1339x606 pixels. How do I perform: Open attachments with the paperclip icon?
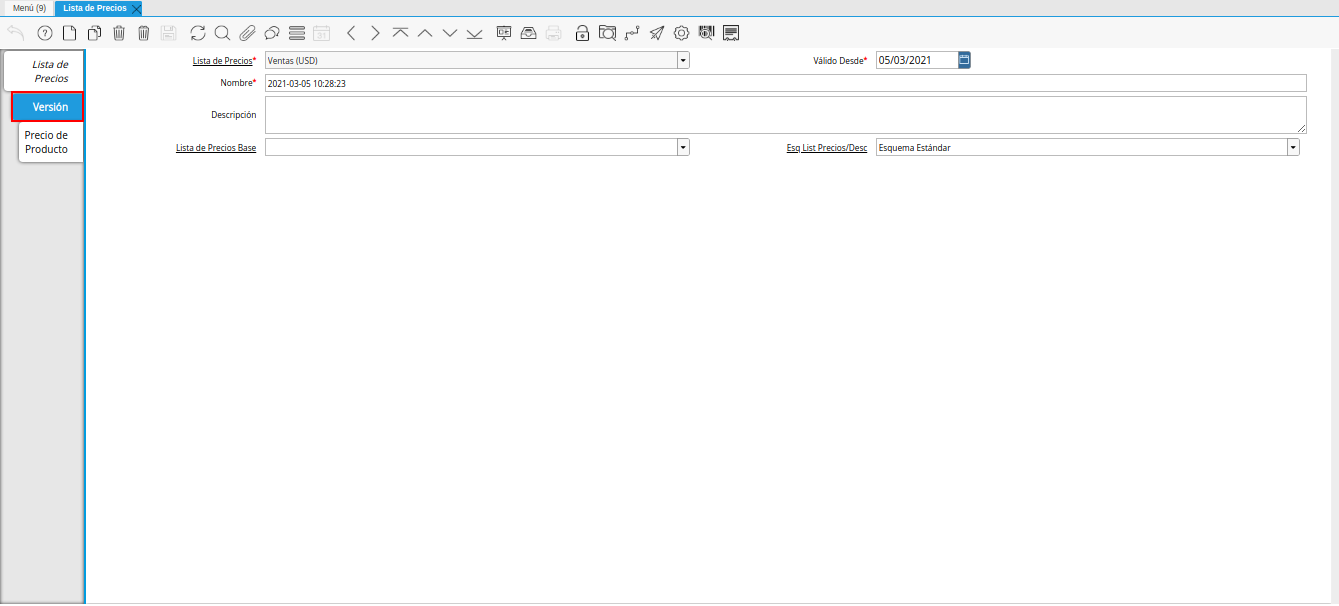[247, 33]
